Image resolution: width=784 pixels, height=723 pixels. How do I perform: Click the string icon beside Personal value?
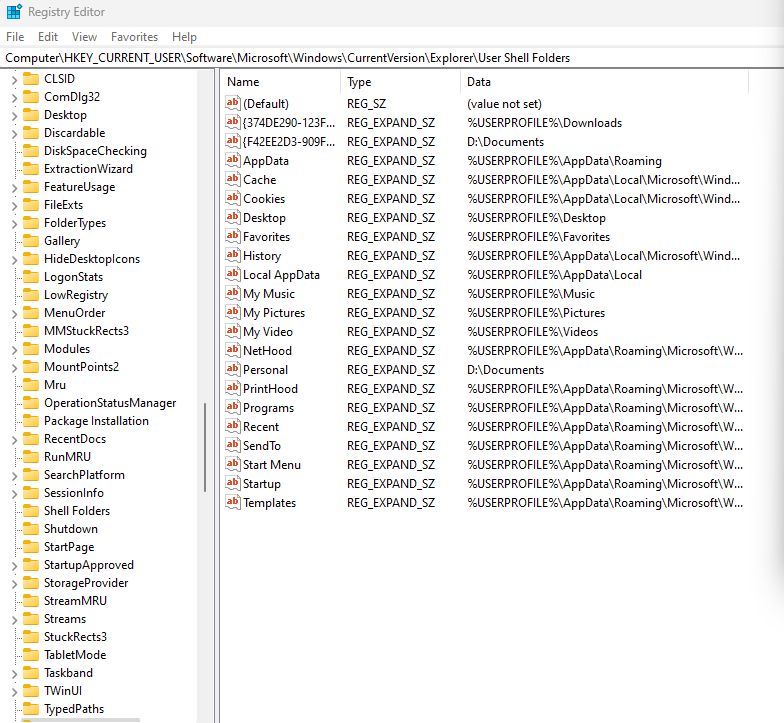click(x=232, y=369)
